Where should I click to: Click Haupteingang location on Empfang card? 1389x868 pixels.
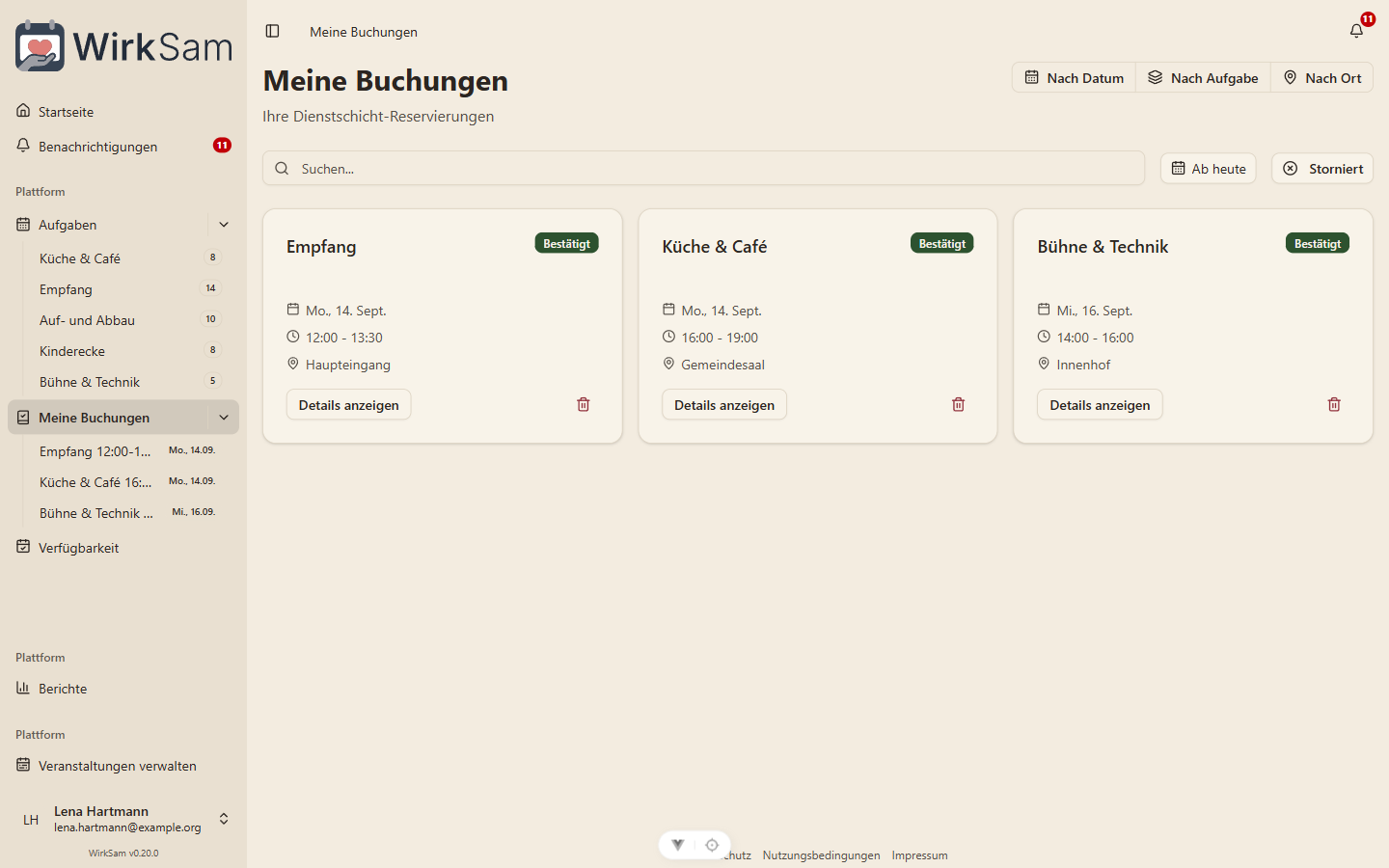pos(348,365)
